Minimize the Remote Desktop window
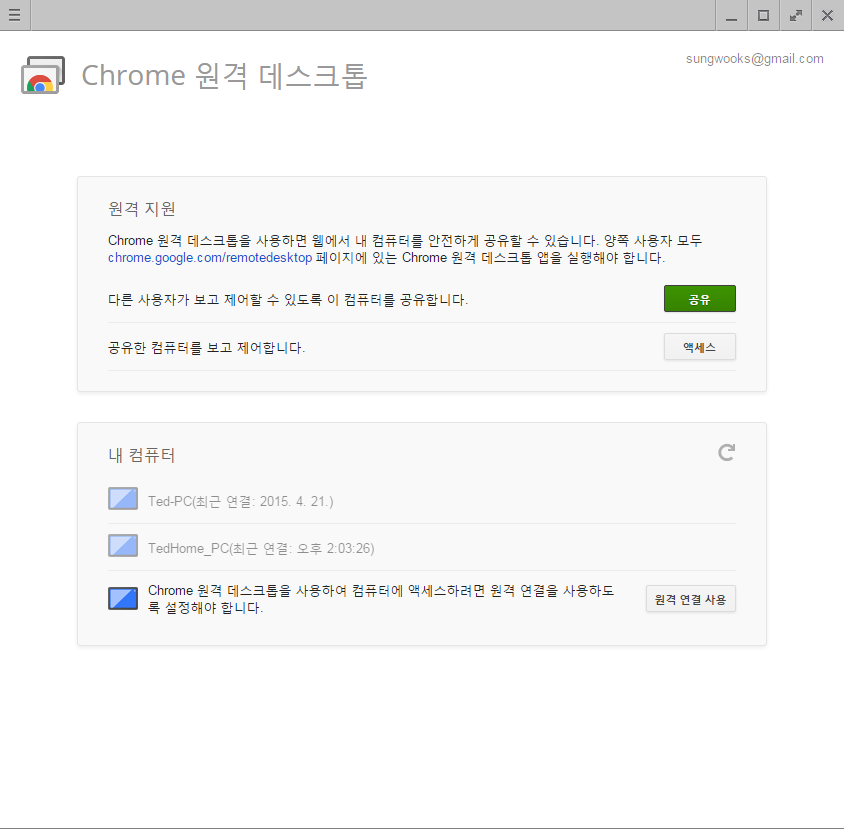This screenshot has width=844, height=829. pyautogui.click(x=732, y=15)
